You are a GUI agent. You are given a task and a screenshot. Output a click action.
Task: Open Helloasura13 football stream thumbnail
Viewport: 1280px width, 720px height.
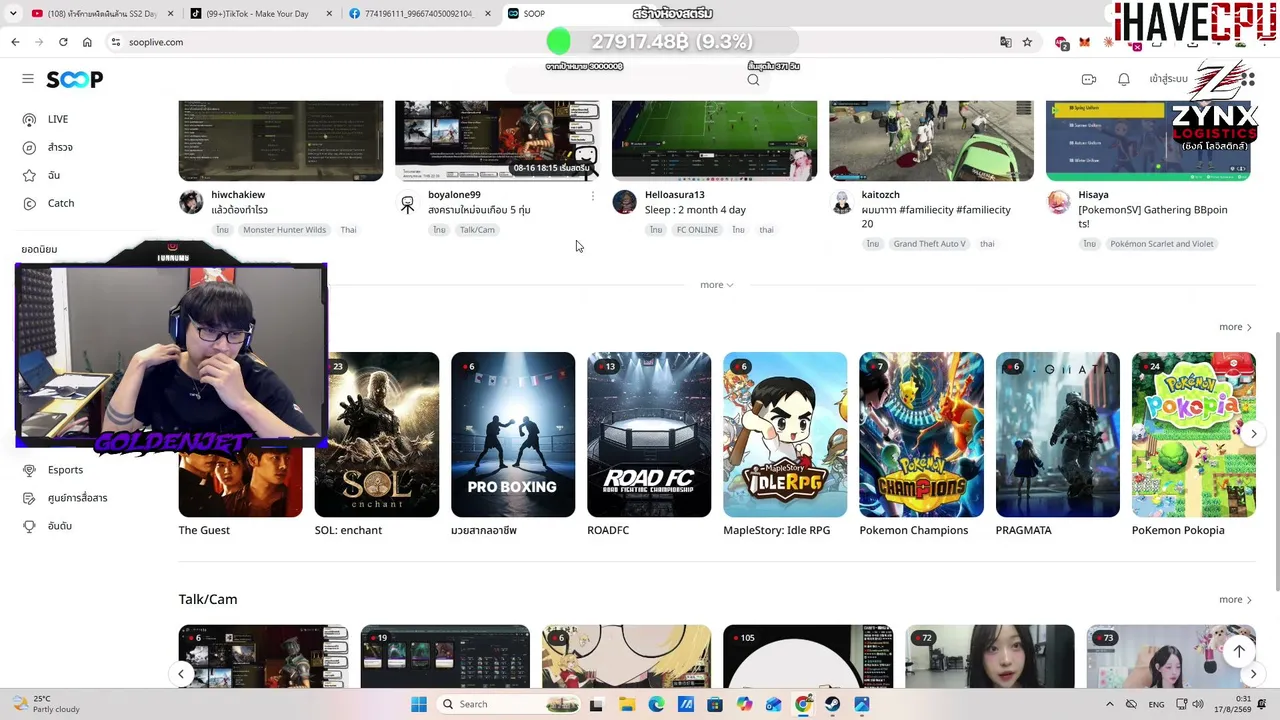click(x=714, y=140)
